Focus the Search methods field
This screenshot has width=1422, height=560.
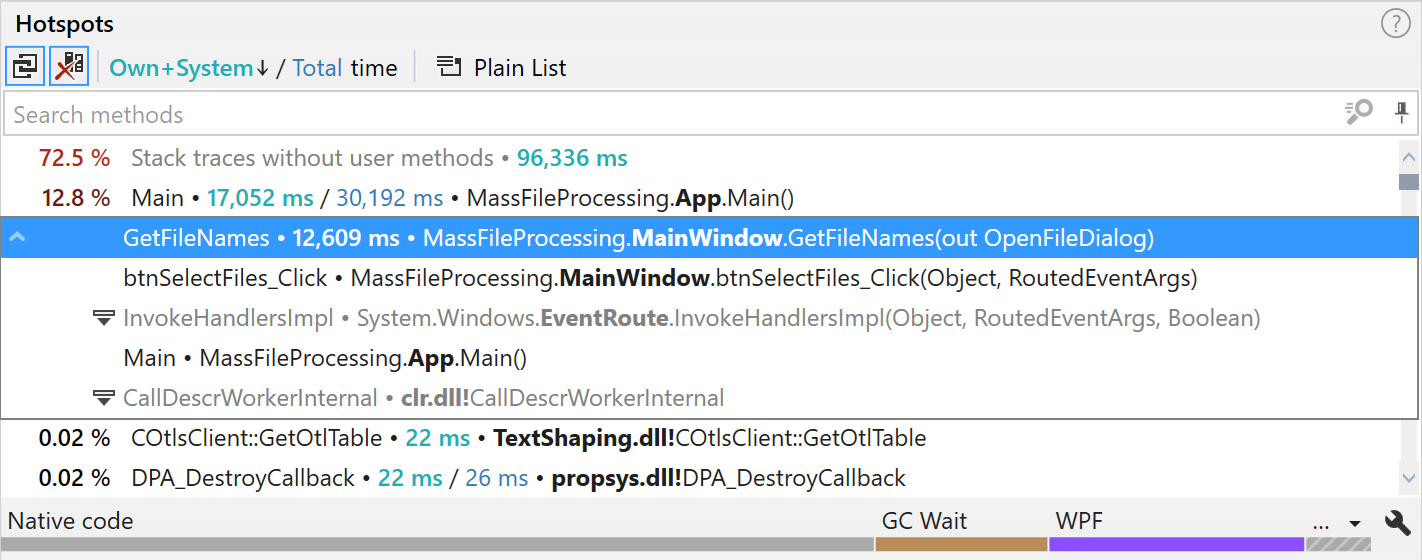[x=660, y=115]
